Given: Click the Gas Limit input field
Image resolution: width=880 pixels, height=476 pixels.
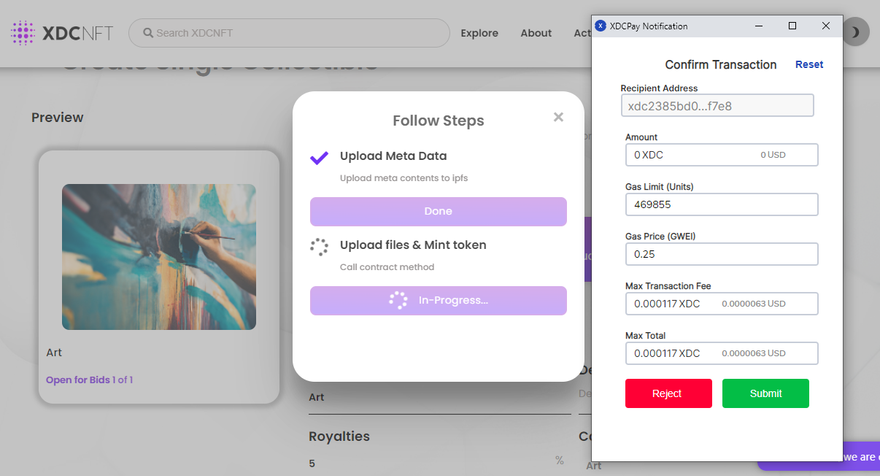Looking at the screenshot, I should [x=720, y=204].
